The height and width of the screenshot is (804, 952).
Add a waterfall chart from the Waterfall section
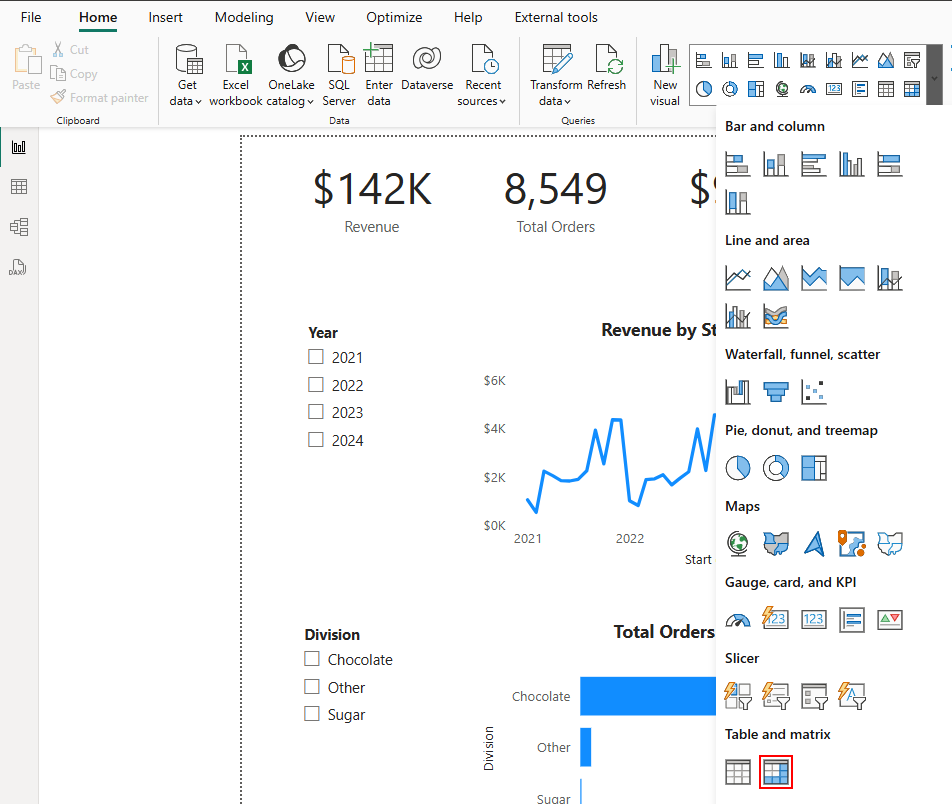(x=738, y=392)
